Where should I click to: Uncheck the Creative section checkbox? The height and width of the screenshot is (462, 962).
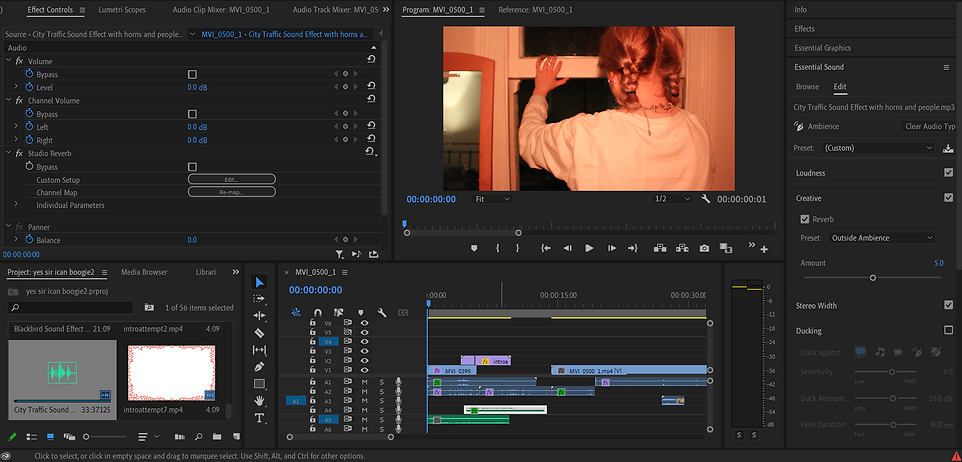point(949,198)
